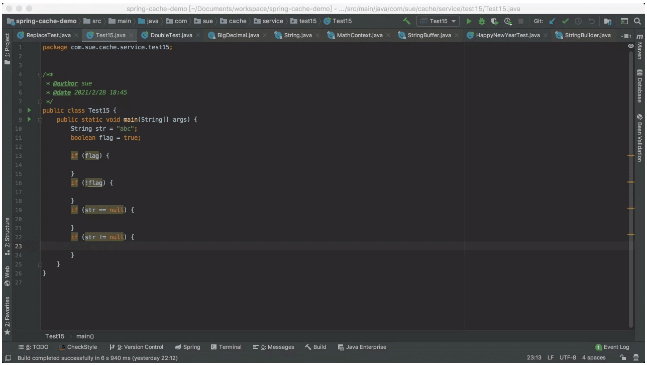Open the Java Enterprise tool window
Viewport: 647px width, 365px height.
tap(362, 347)
